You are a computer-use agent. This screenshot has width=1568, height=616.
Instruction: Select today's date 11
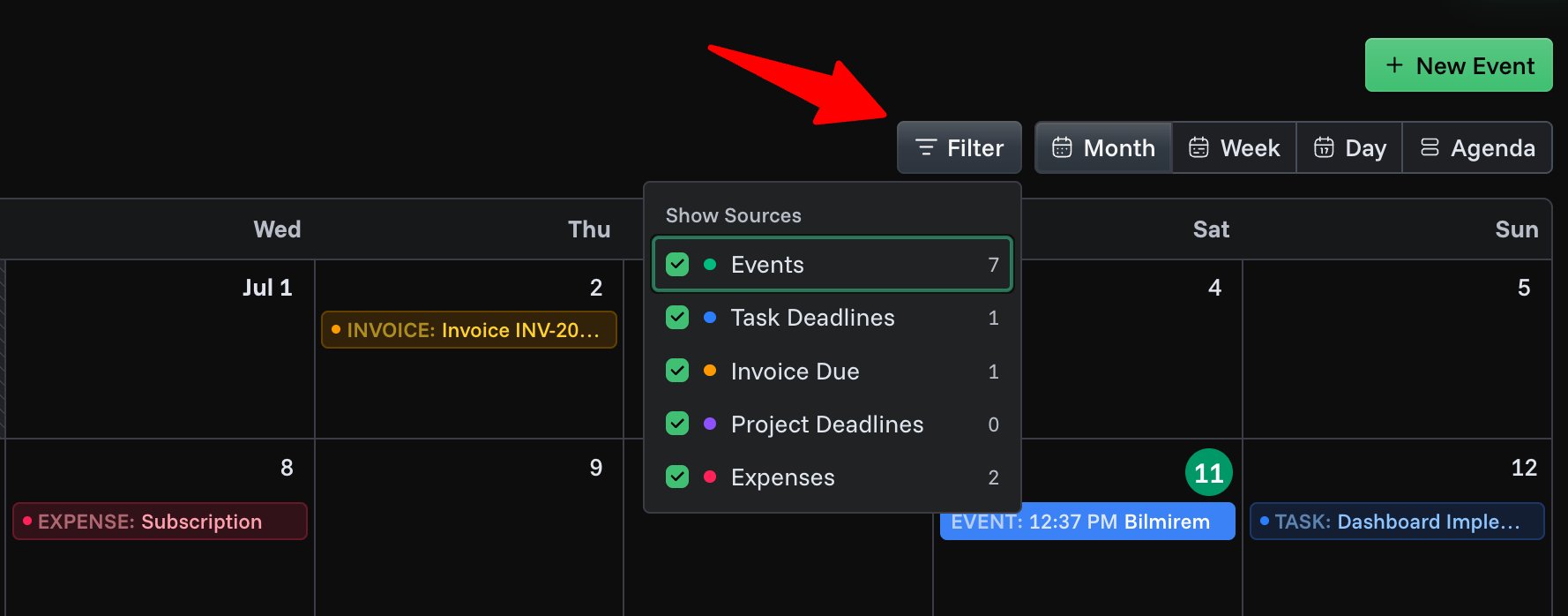[1208, 473]
